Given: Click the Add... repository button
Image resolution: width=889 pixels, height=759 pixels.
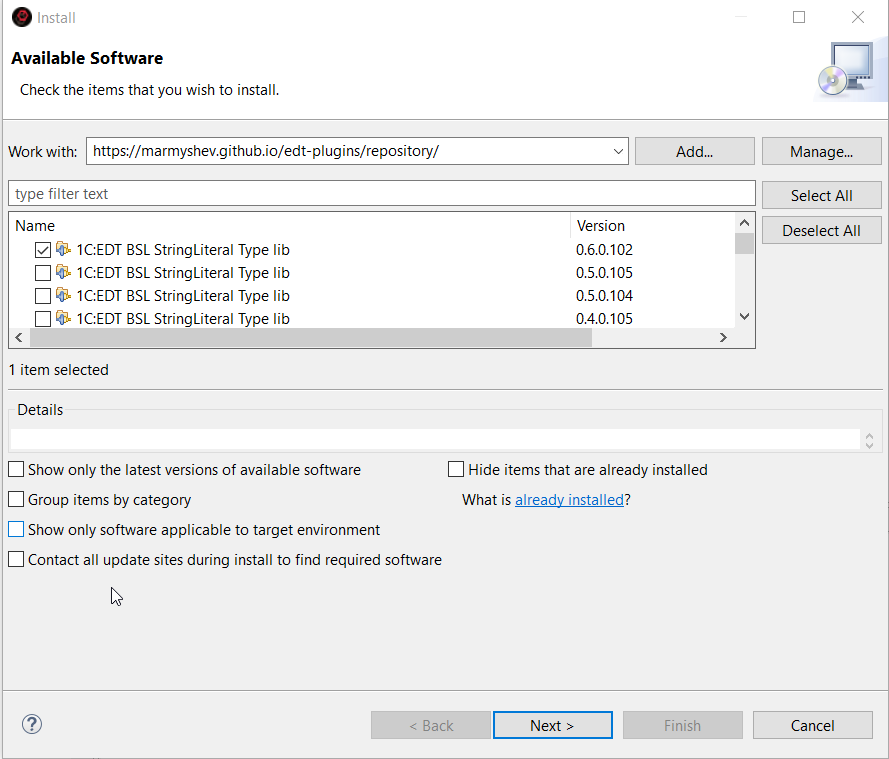Looking at the screenshot, I should click(695, 151).
